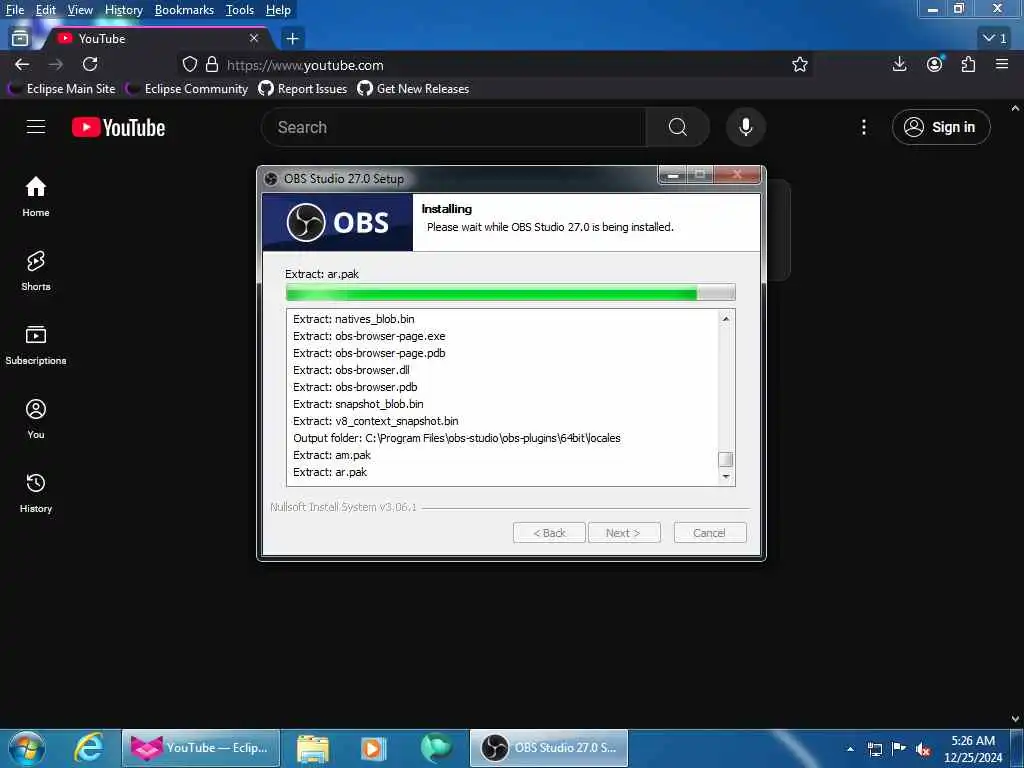Open Get New Releases bookmark
Viewport: 1024px width, 768px height.
[x=413, y=89]
